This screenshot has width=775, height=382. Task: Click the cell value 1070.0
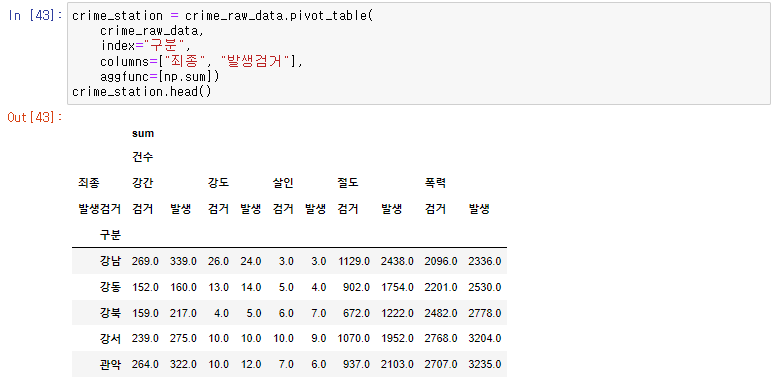(x=353, y=339)
